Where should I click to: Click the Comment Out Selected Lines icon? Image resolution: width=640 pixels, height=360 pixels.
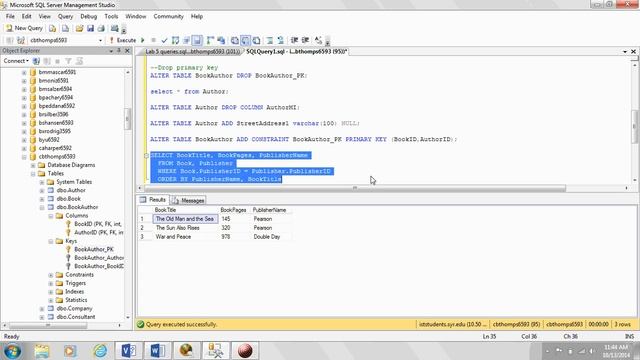click(270, 40)
